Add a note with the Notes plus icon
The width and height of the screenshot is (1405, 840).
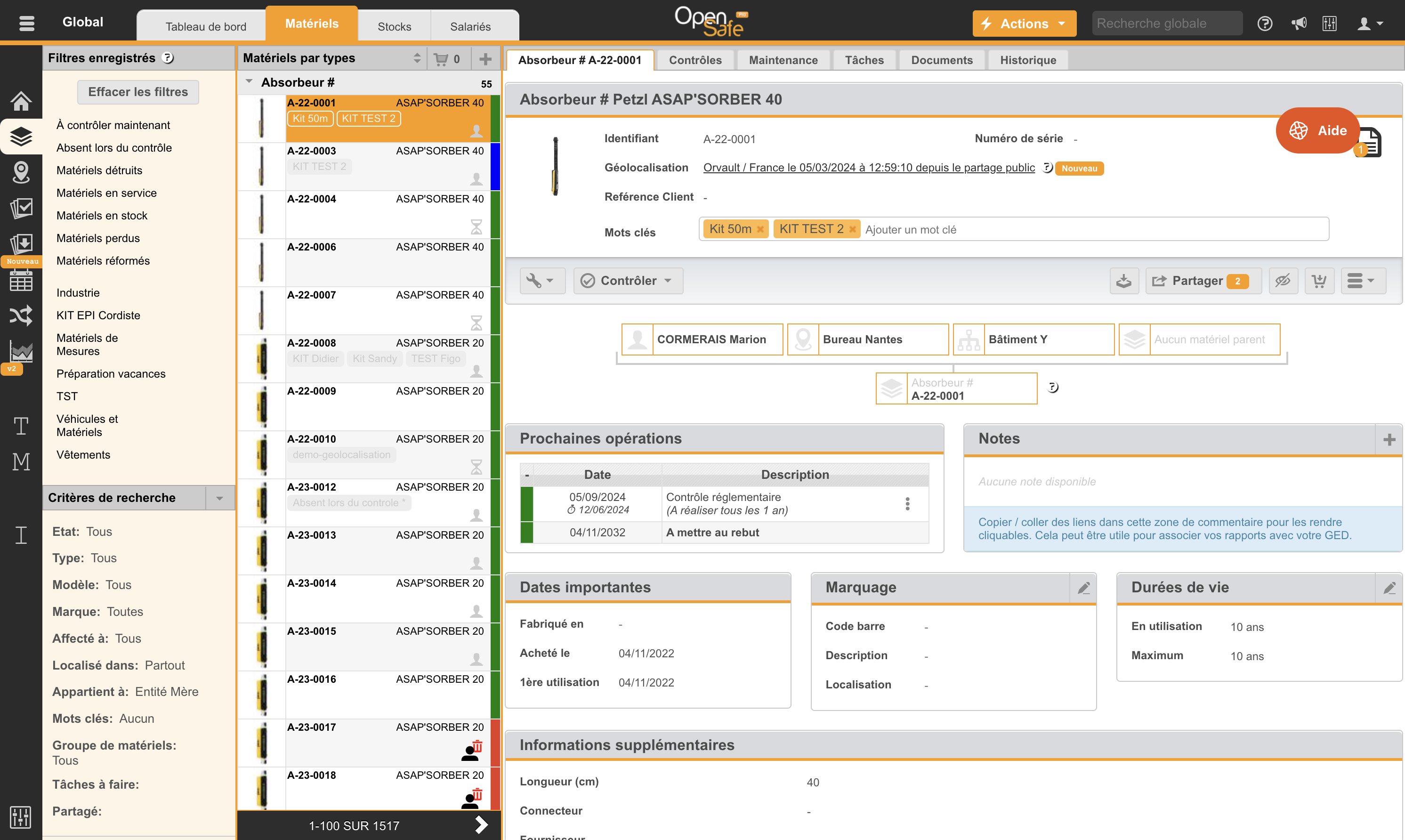[1389, 439]
